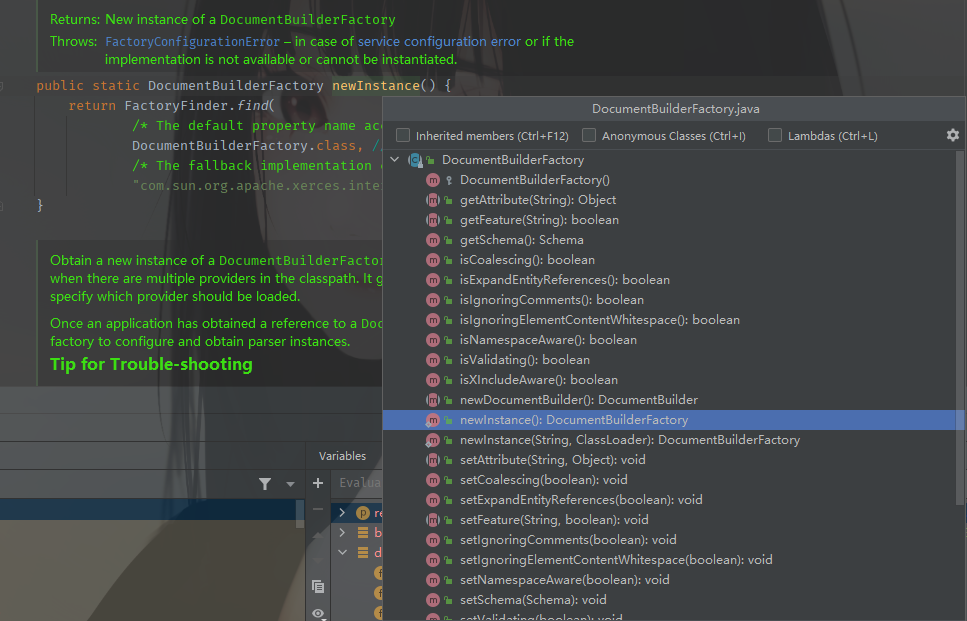The image size is (967, 621).
Task: Toggle the eye watches icon
Action: coord(318,614)
